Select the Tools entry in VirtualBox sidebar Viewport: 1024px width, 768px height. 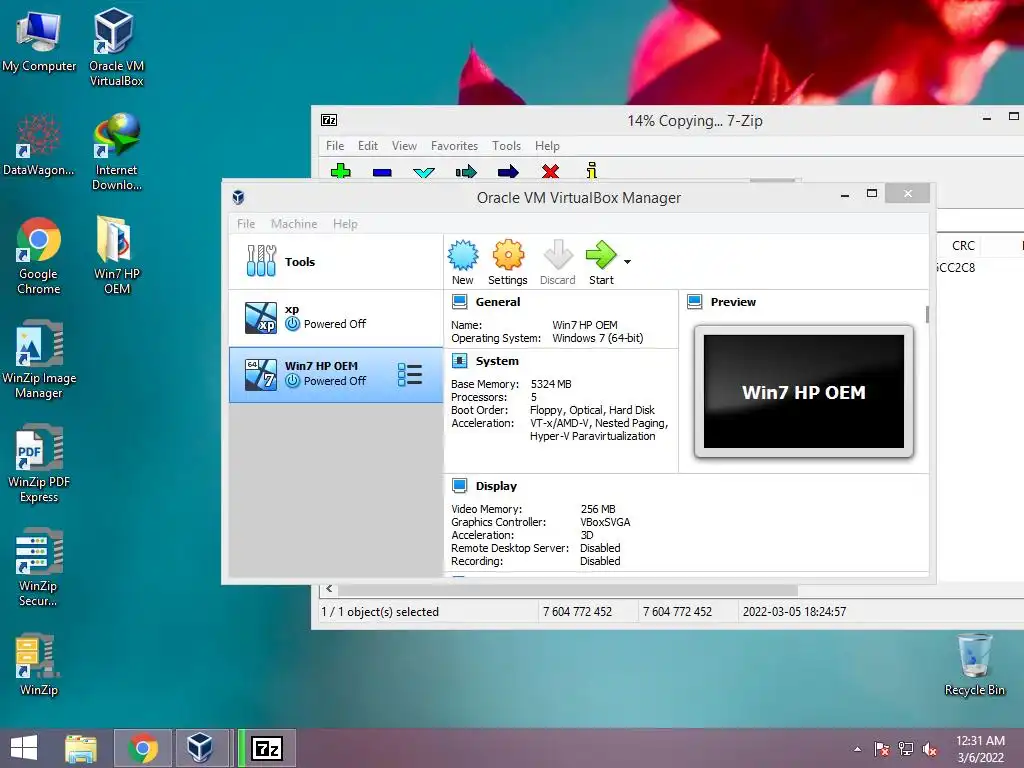click(x=336, y=262)
